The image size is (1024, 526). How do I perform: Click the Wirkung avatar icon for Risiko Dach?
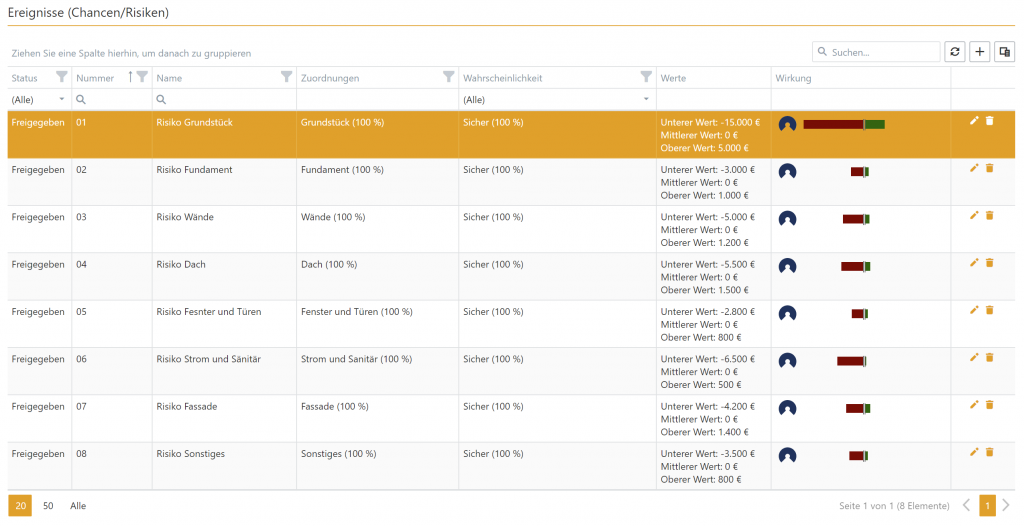788,266
